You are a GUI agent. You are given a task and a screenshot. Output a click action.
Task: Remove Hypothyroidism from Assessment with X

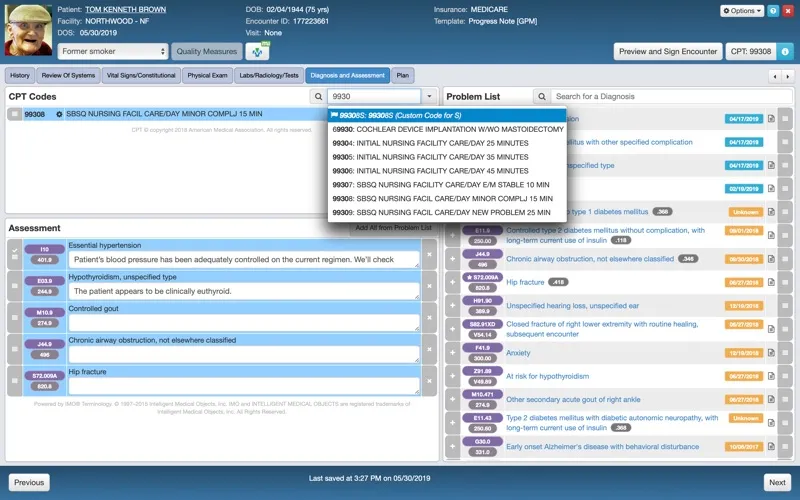point(430,286)
